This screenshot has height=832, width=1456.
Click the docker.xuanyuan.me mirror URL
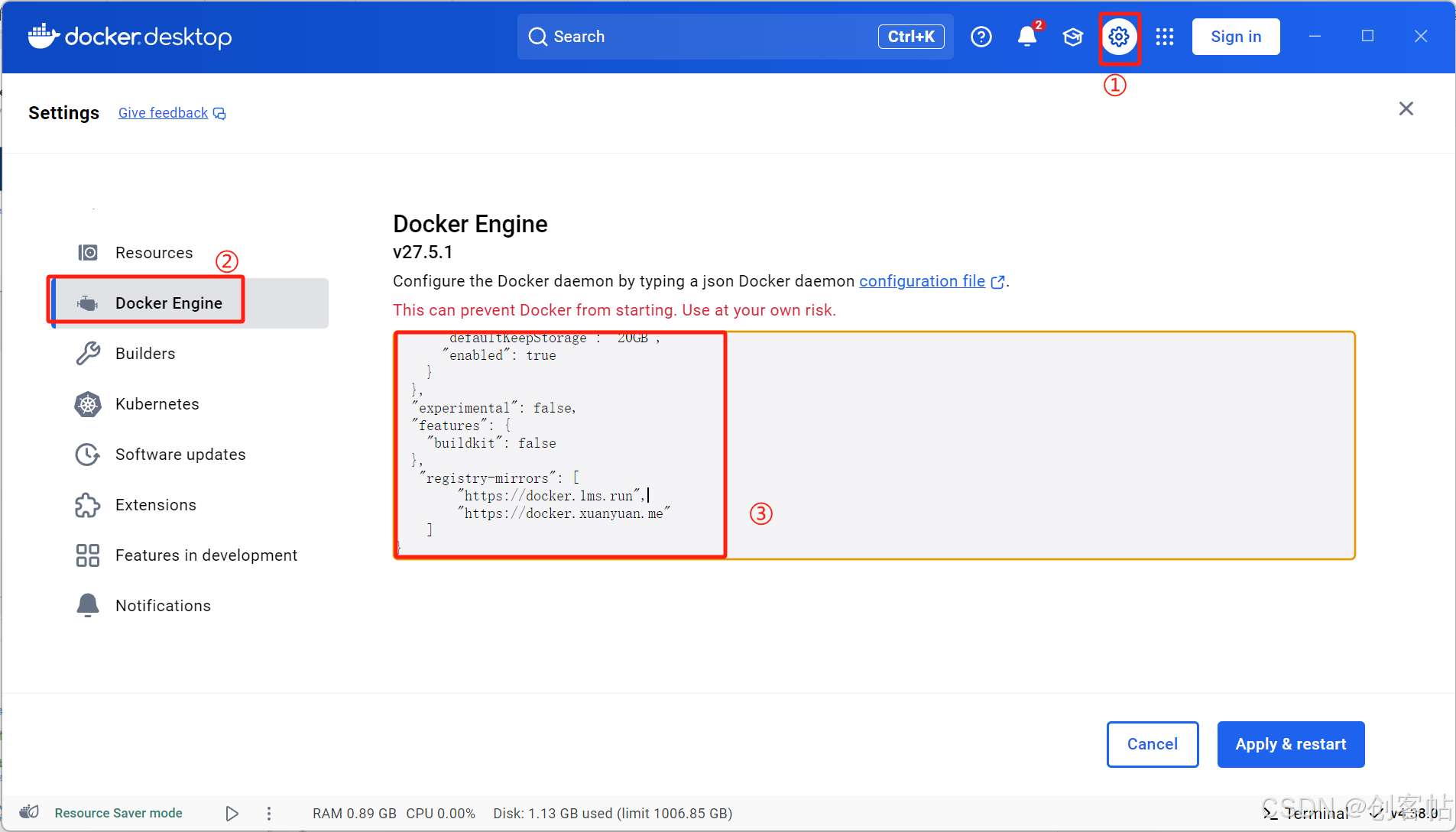(564, 513)
